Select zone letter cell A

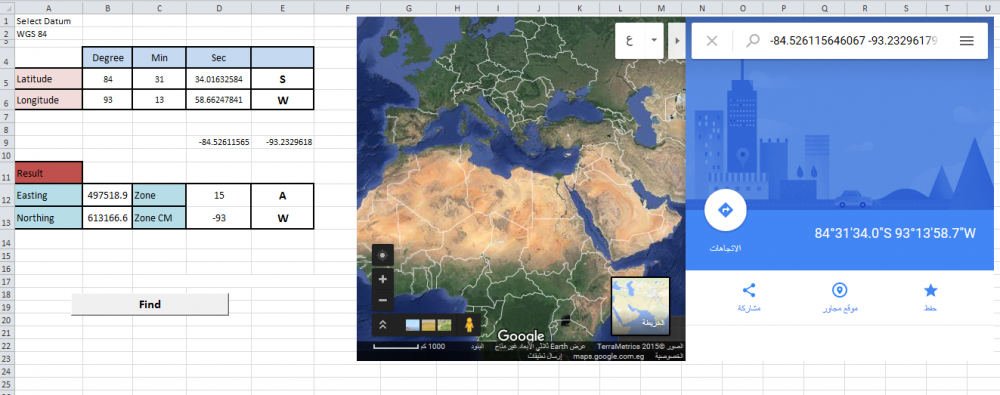[x=283, y=195]
